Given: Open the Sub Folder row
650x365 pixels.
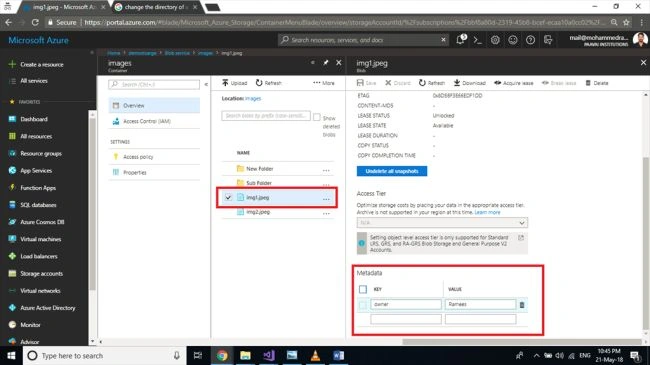Looking at the screenshot, I should [x=278, y=183].
